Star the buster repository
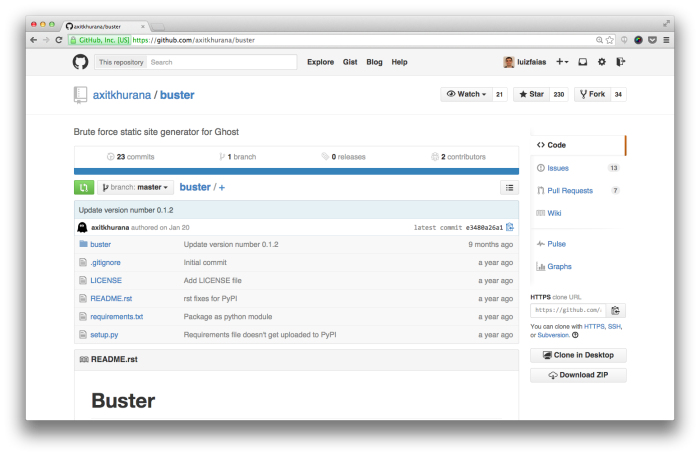Screen dimensions: 700x456 click(532, 94)
